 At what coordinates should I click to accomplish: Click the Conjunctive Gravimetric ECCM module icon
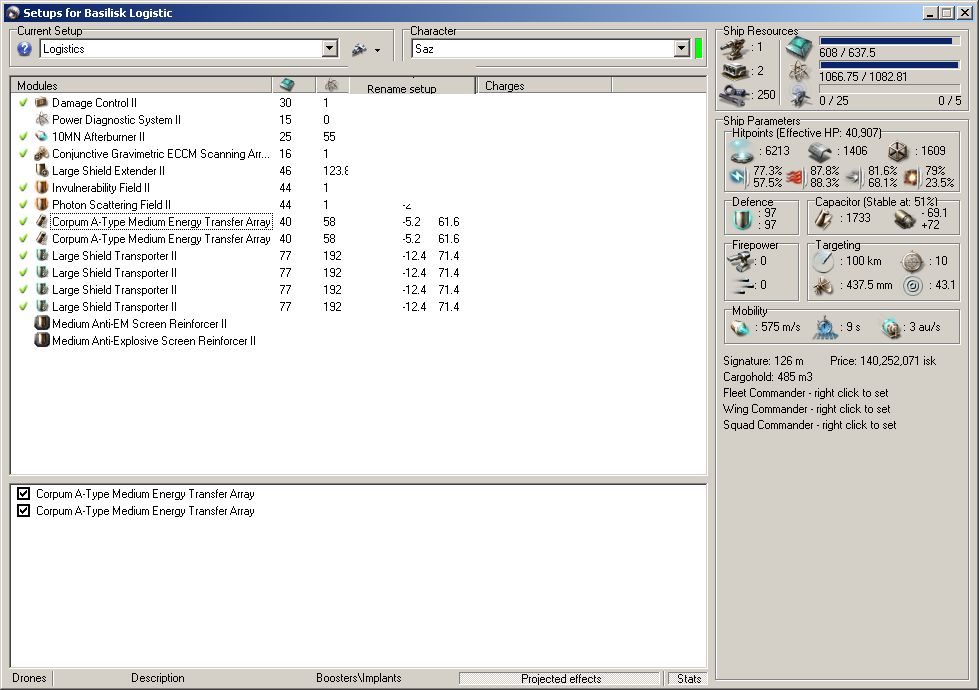click(x=41, y=154)
